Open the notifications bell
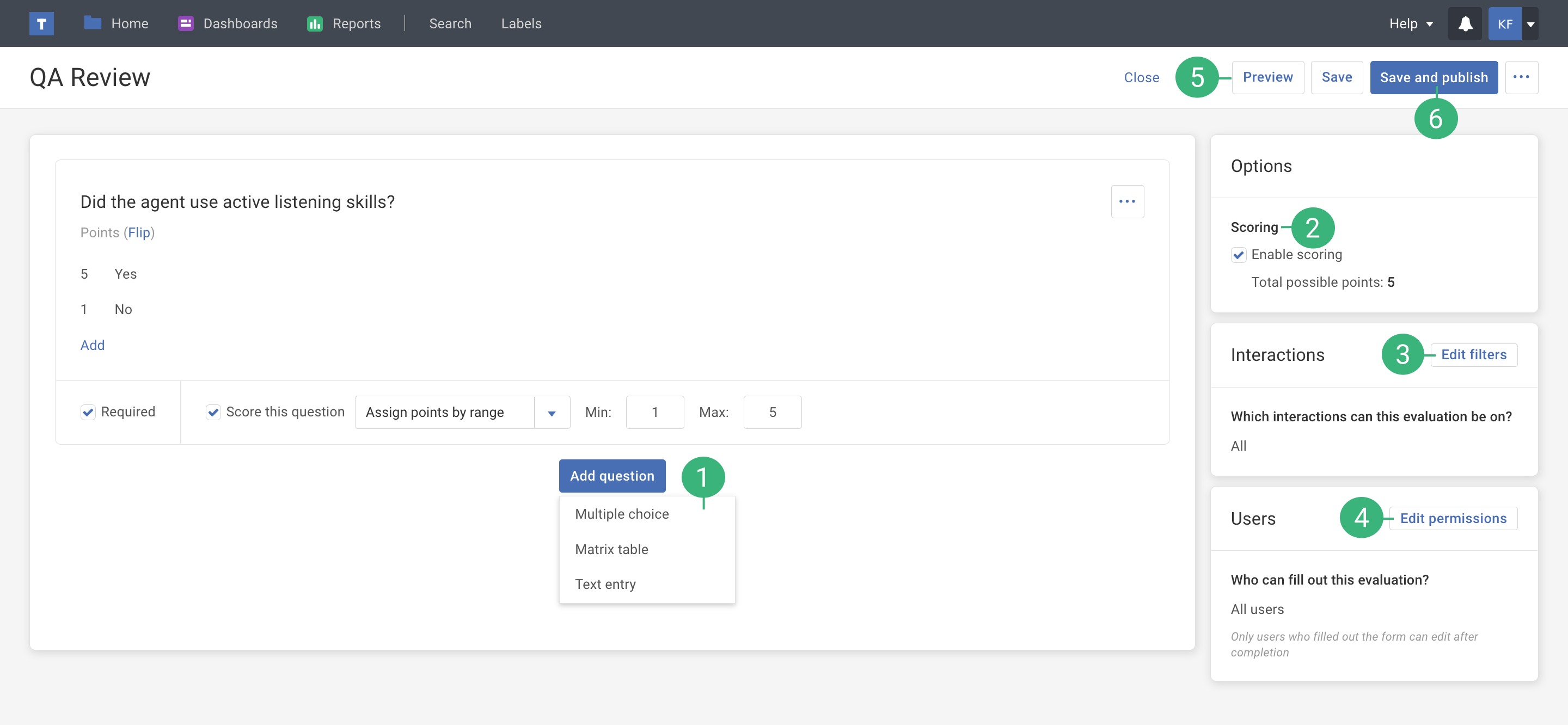1568x725 pixels. coord(1465,24)
